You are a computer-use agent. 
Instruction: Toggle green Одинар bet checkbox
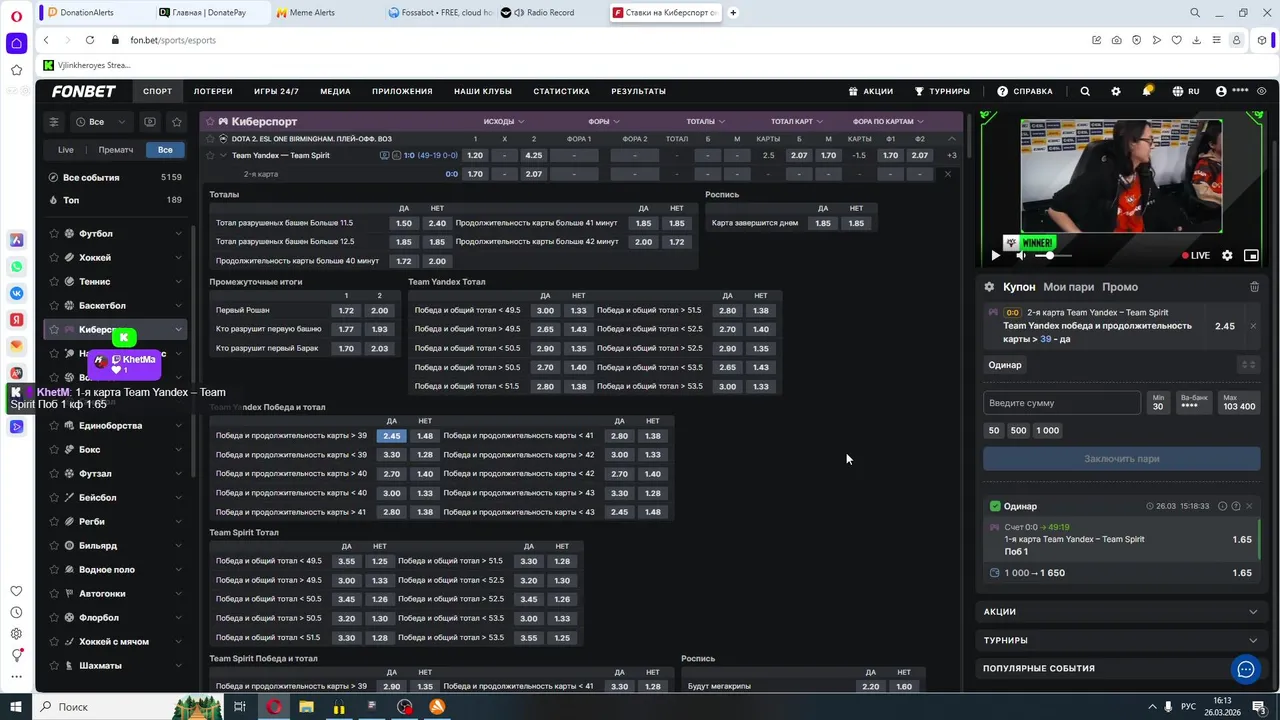995,506
